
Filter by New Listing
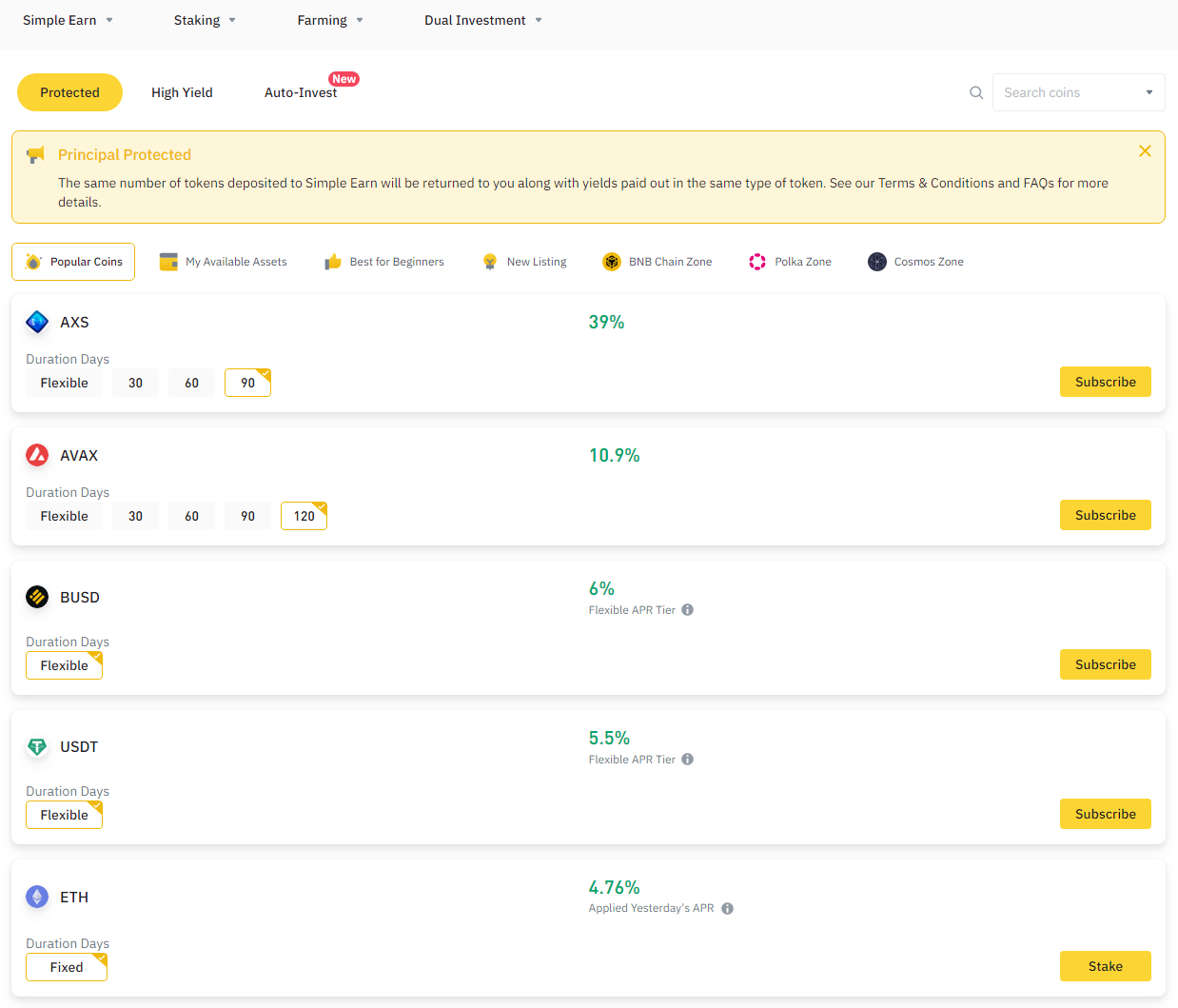(524, 262)
